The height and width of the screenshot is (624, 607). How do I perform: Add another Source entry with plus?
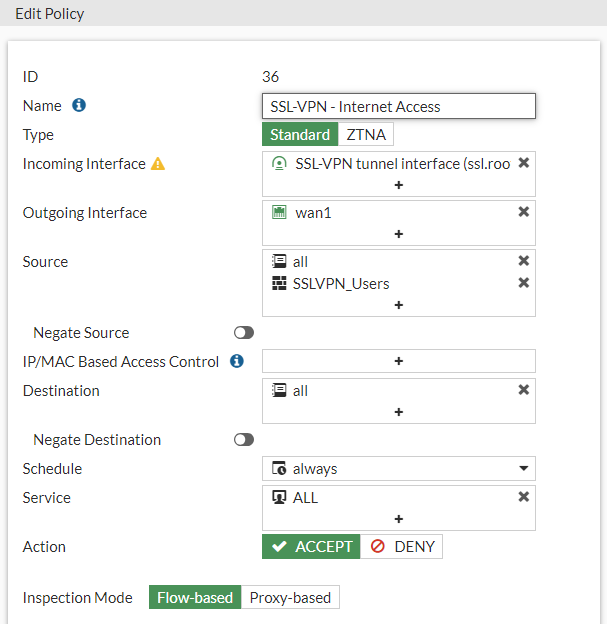pos(398,305)
